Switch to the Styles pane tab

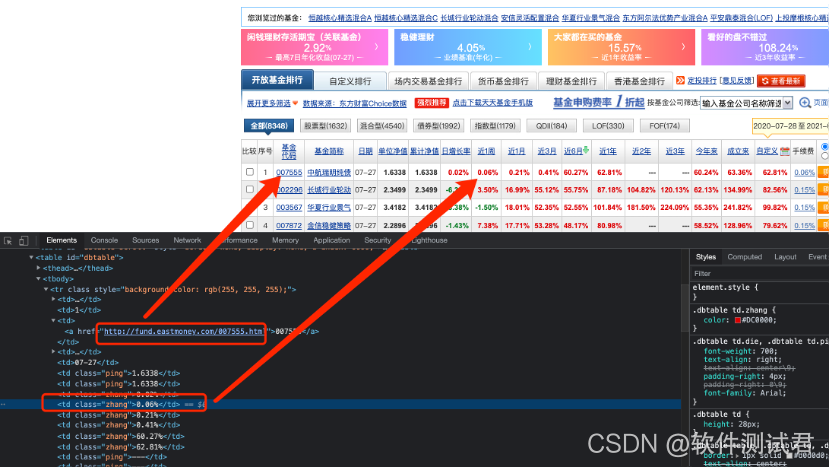tap(706, 257)
